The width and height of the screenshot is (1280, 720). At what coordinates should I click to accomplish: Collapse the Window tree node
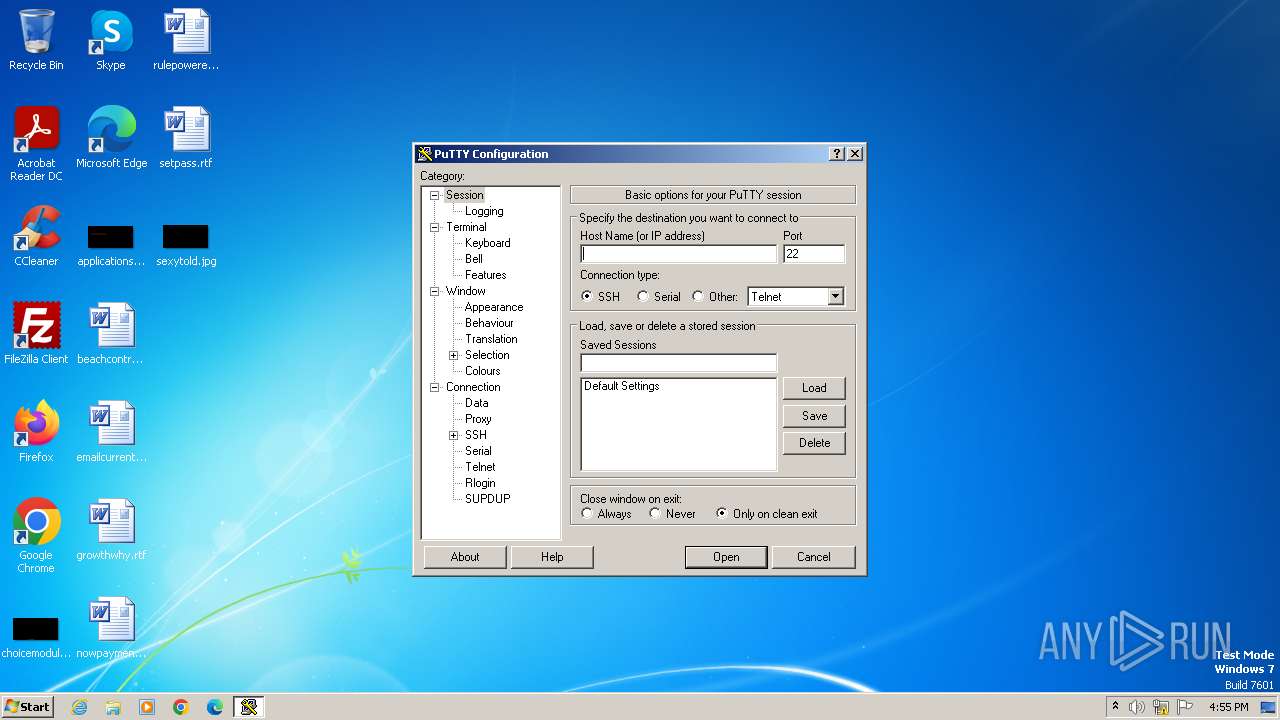click(x=435, y=291)
